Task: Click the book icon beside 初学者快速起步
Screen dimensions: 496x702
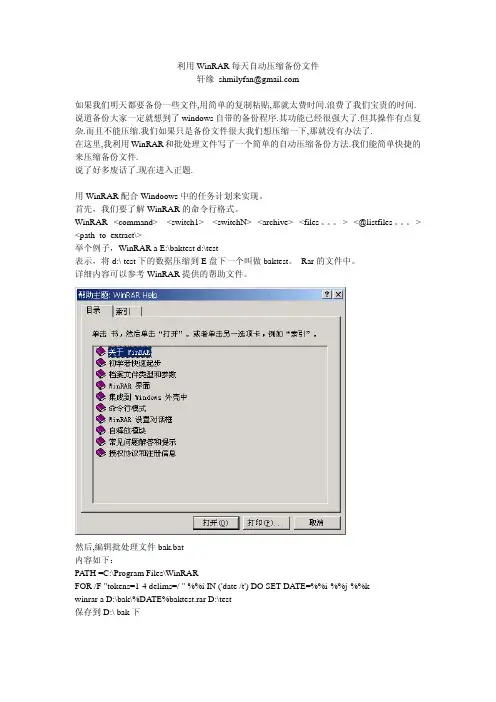Action: coord(101,363)
